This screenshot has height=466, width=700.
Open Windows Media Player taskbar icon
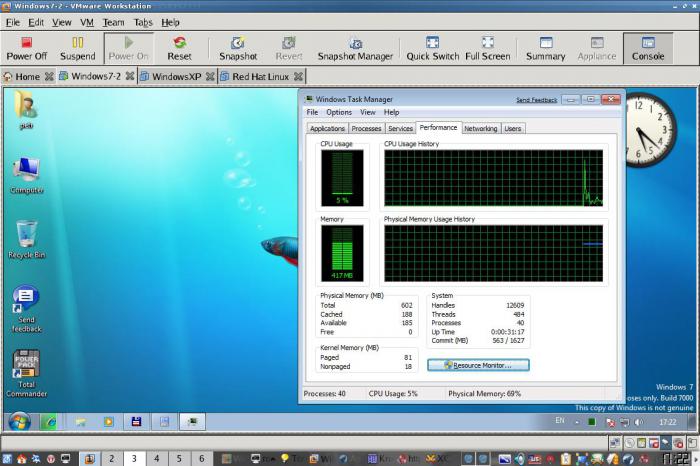[108, 422]
